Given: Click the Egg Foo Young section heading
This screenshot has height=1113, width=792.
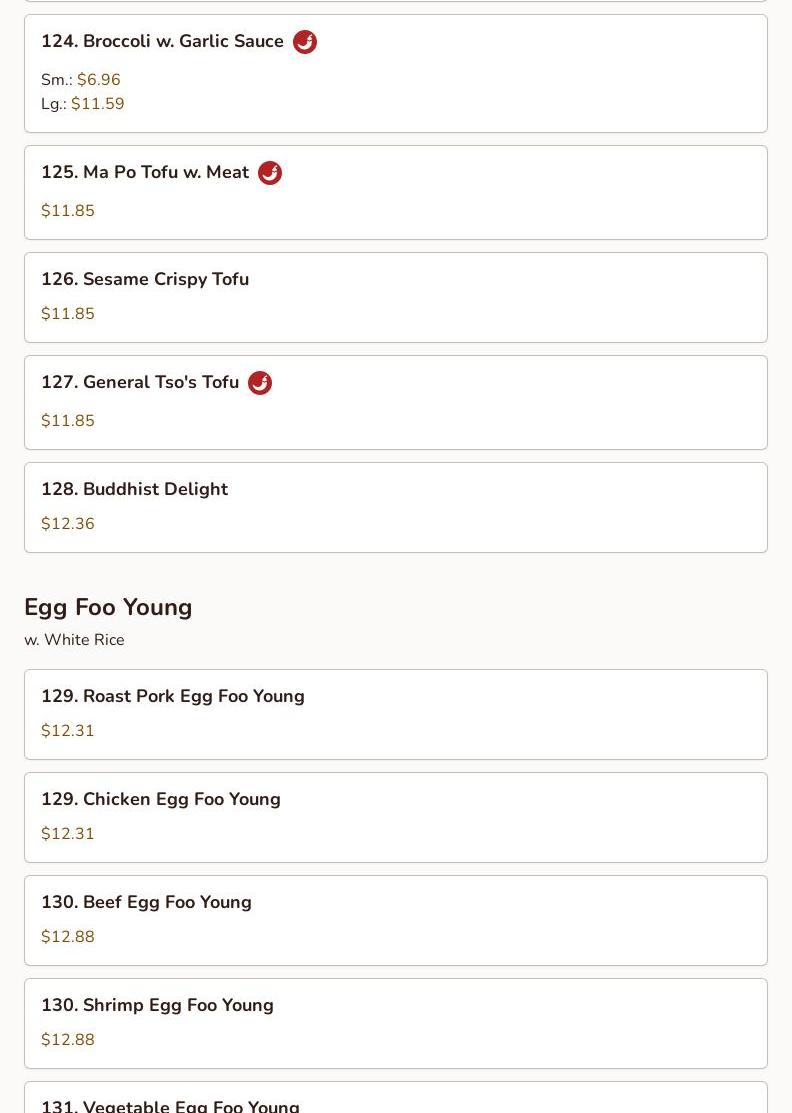Looking at the screenshot, I should pos(108,607).
